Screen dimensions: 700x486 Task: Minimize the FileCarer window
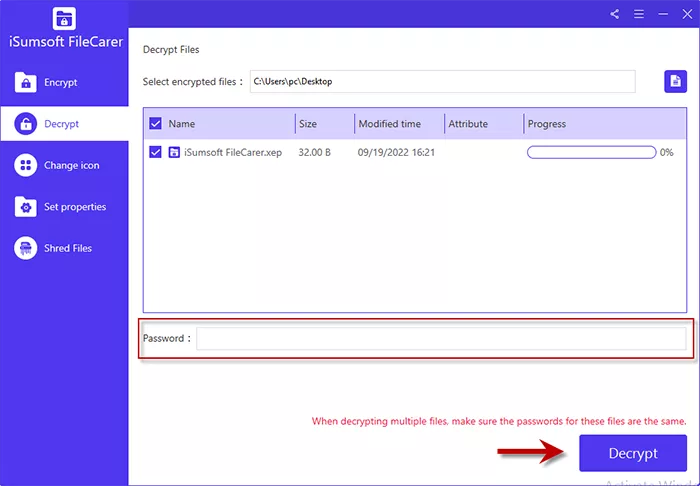663,14
